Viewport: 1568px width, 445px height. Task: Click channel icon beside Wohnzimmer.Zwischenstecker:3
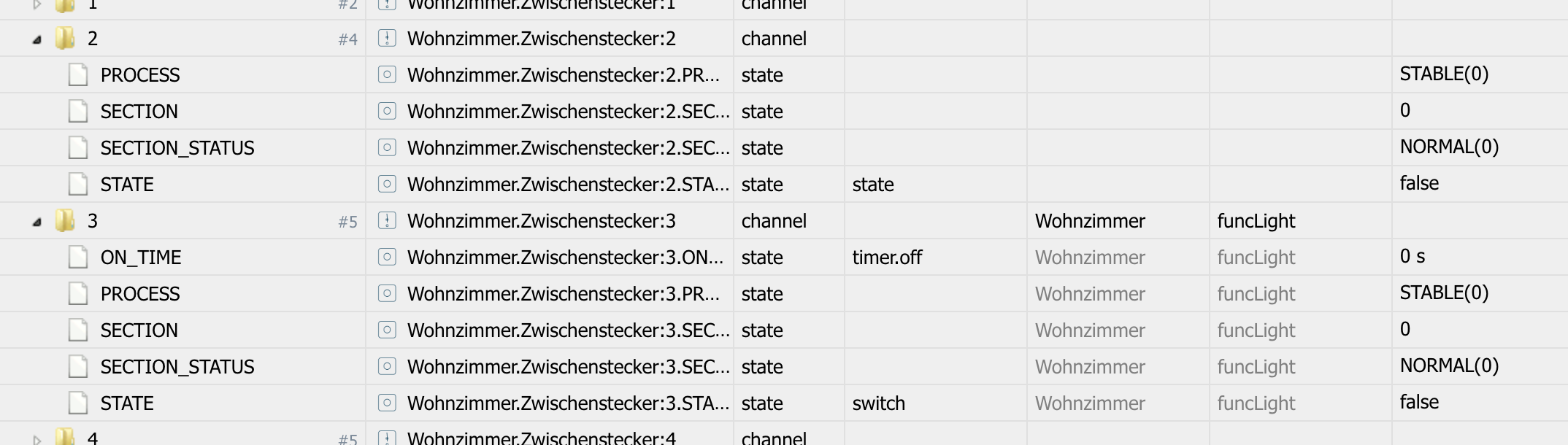[387, 220]
